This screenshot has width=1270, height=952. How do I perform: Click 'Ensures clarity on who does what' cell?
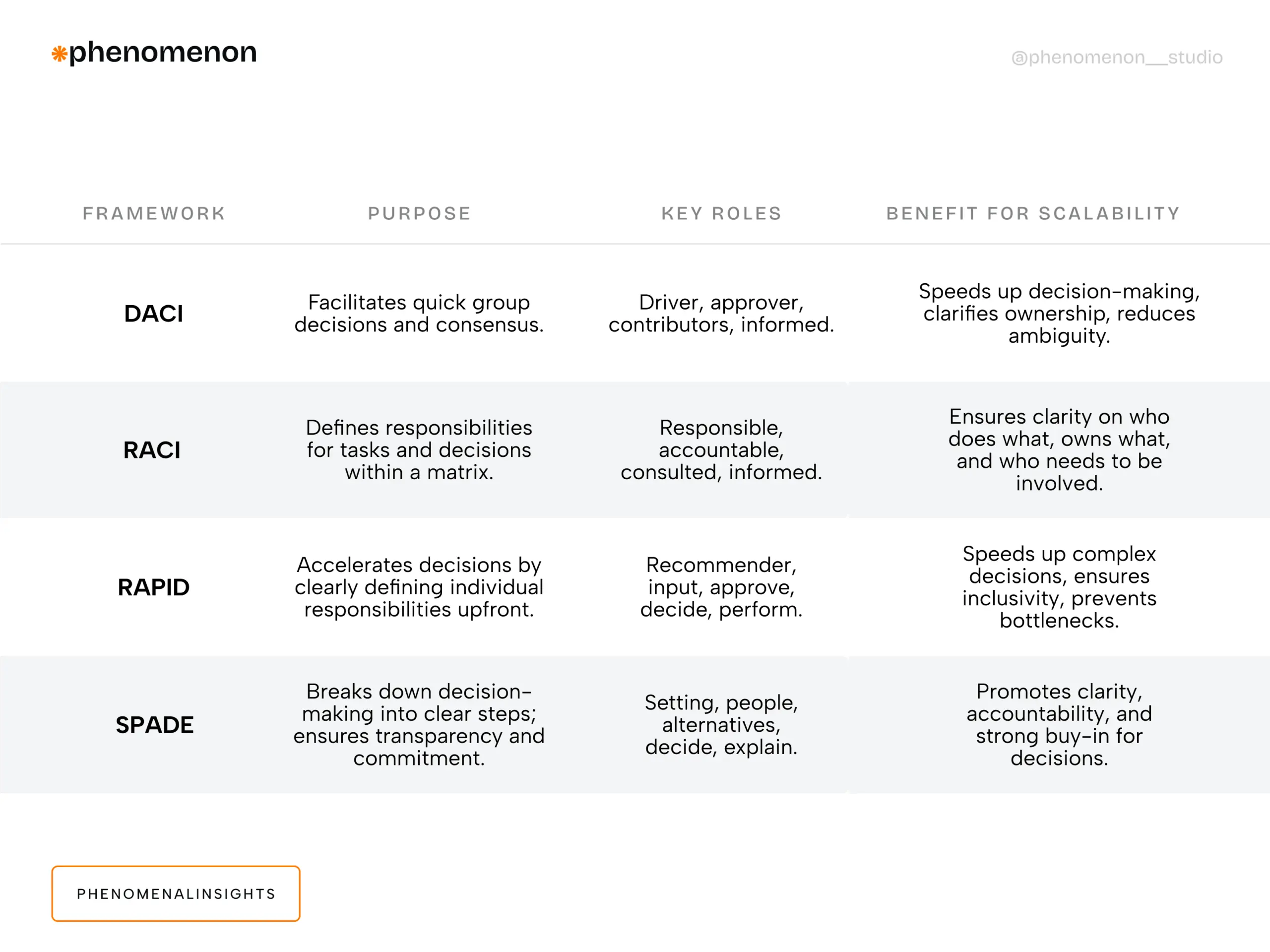pyautogui.click(x=1059, y=450)
